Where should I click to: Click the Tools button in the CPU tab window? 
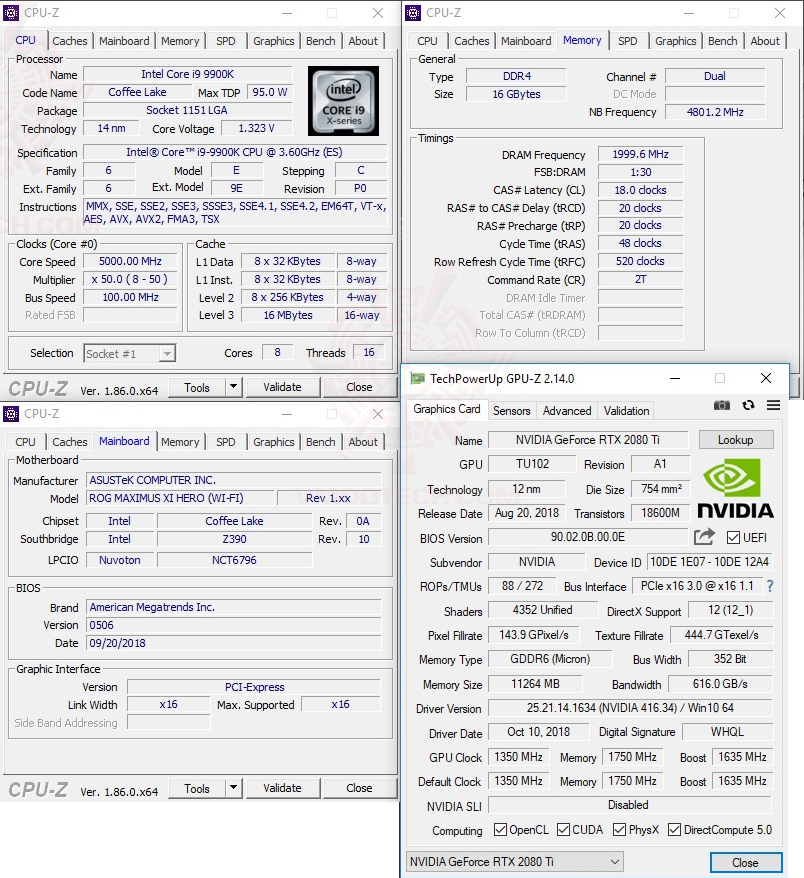(197, 387)
